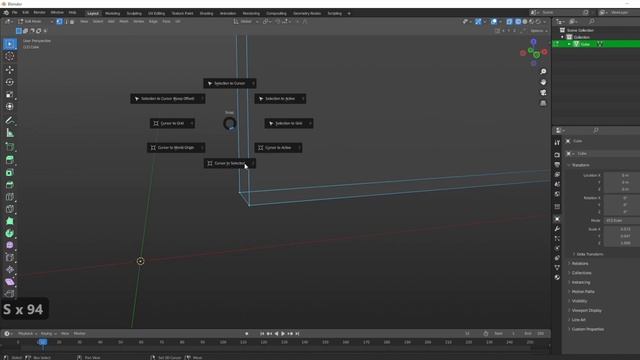Click the viewport zoom magnifier icon

pyautogui.click(x=543, y=71)
